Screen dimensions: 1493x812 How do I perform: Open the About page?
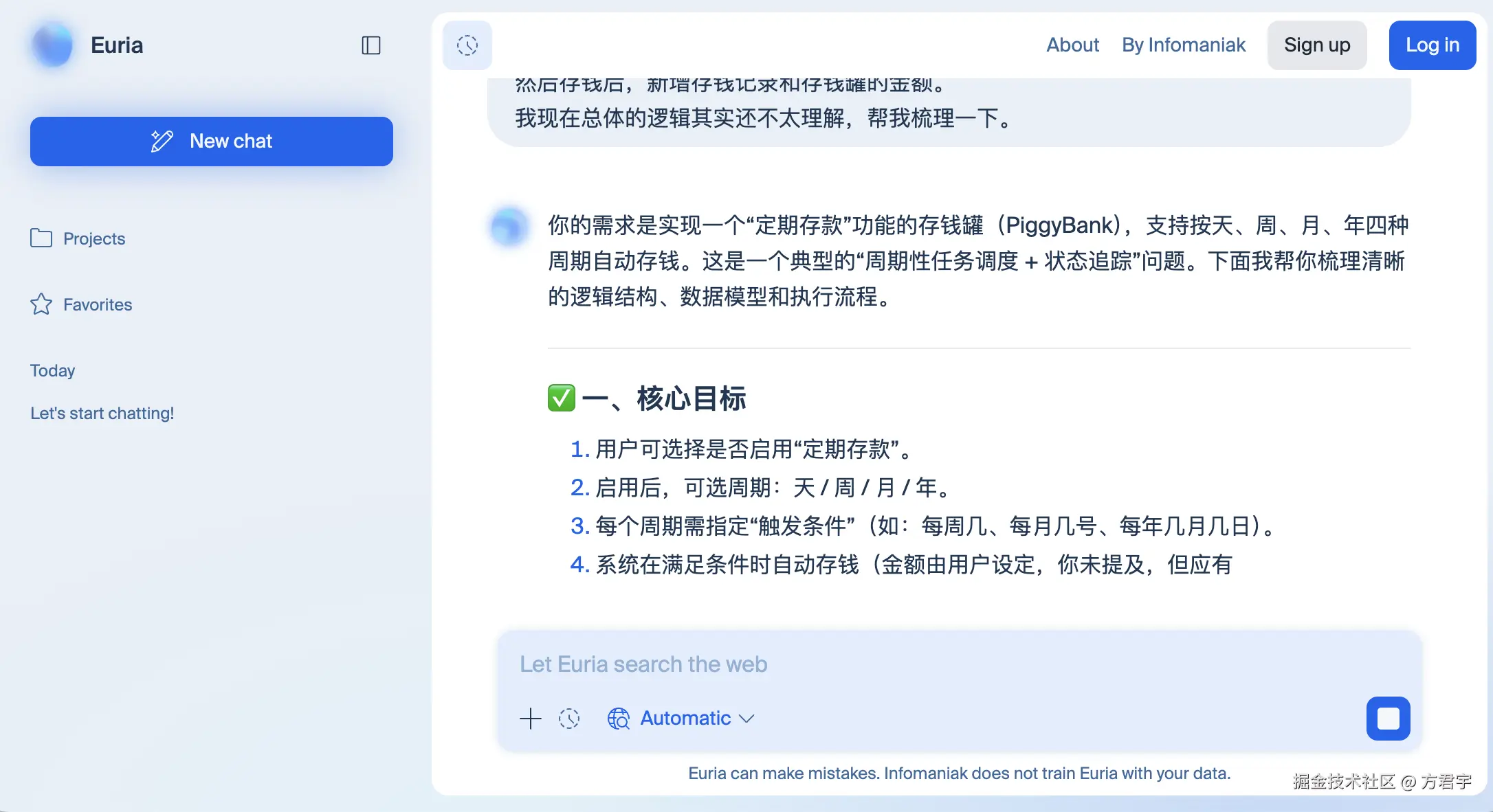(1072, 45)
